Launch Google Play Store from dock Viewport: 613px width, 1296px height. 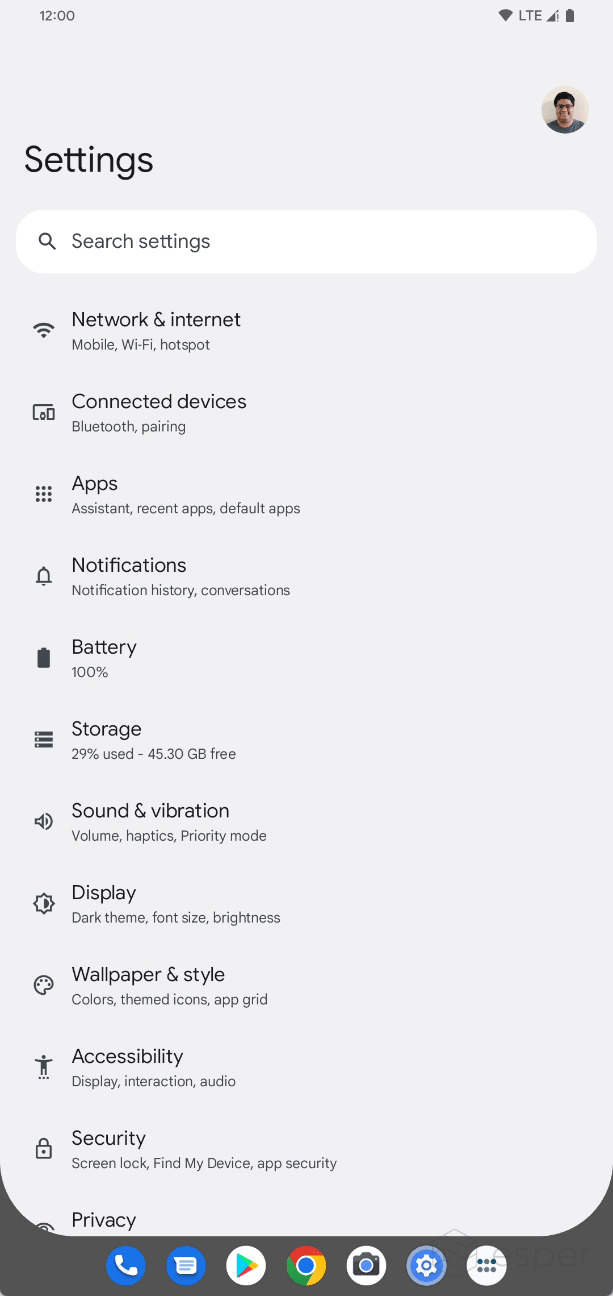click(x=246, y=1266)
